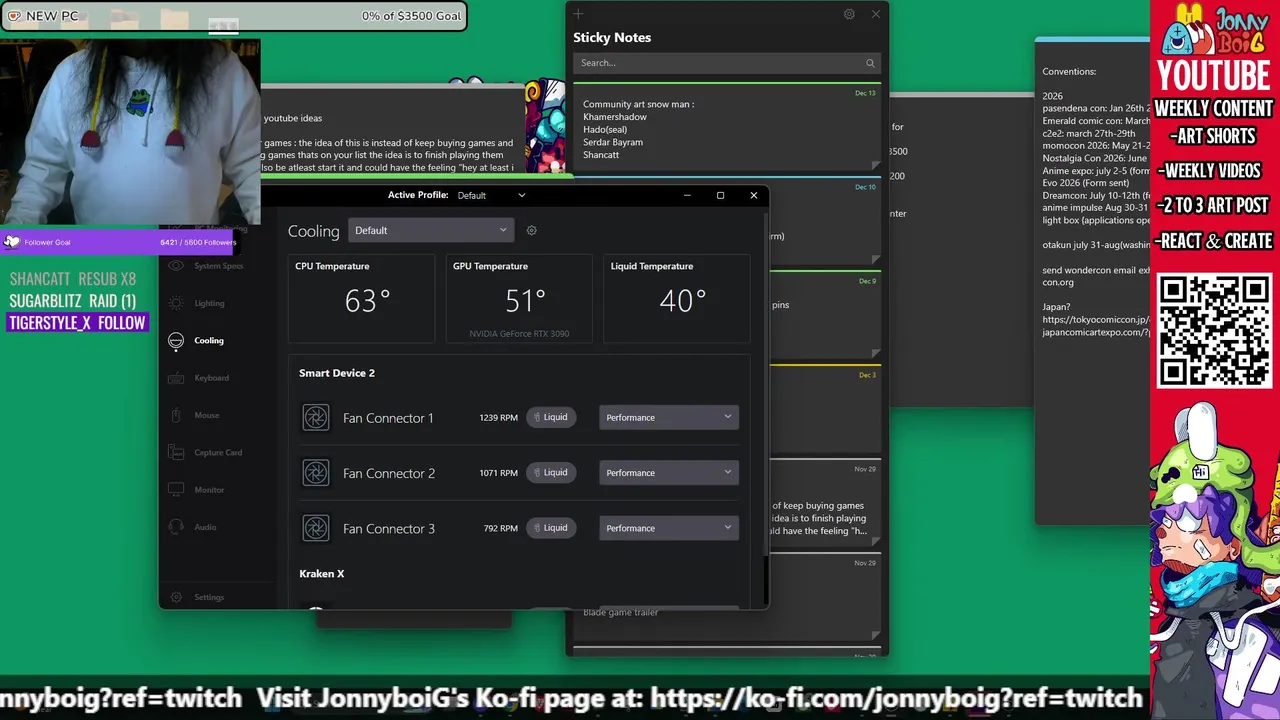
Task: Click the 1071 RPM reading
Action: (498, 473)
